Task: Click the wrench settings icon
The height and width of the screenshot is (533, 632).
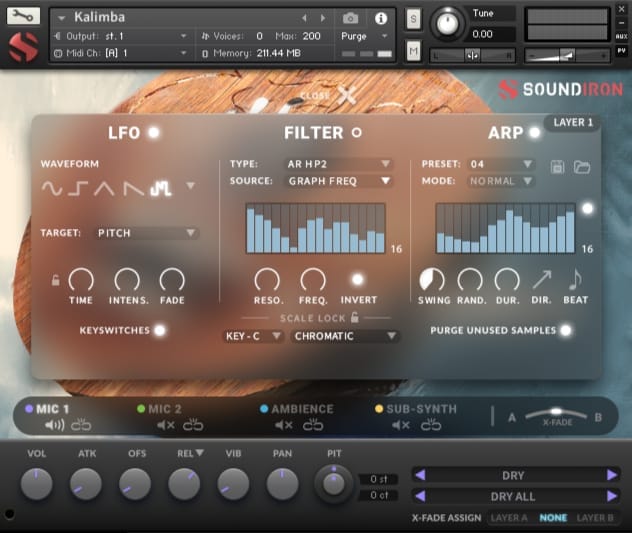Action: 24,16
